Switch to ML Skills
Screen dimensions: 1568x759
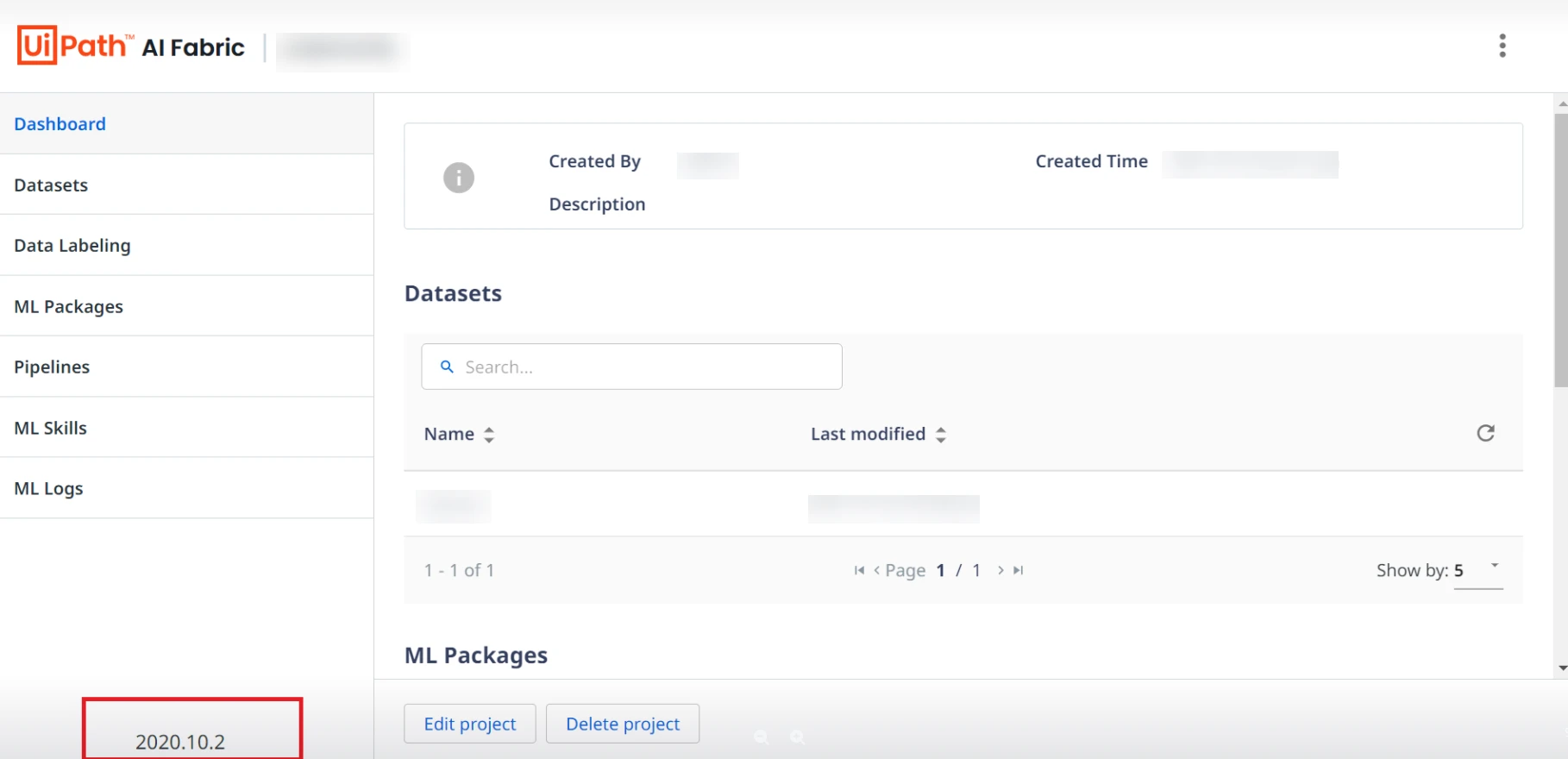pos(186,428)
